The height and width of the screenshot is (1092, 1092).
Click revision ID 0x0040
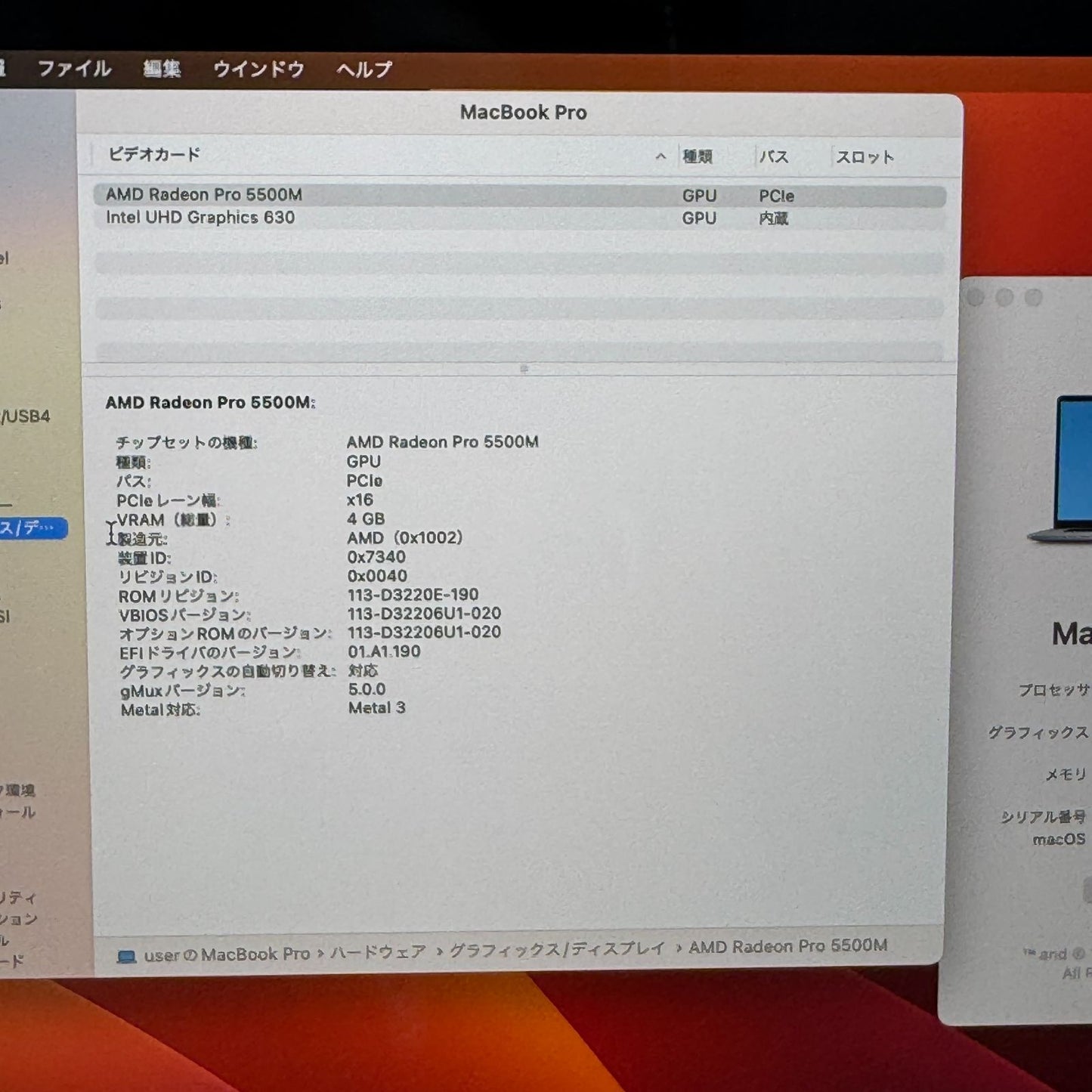377,576
